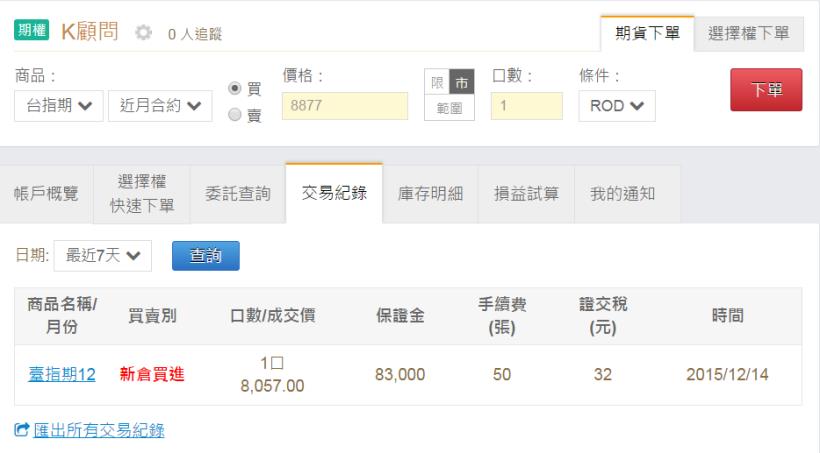Click the 手續費(張) column header
This screenshot has width=820, height=453.
click(502, 316)
